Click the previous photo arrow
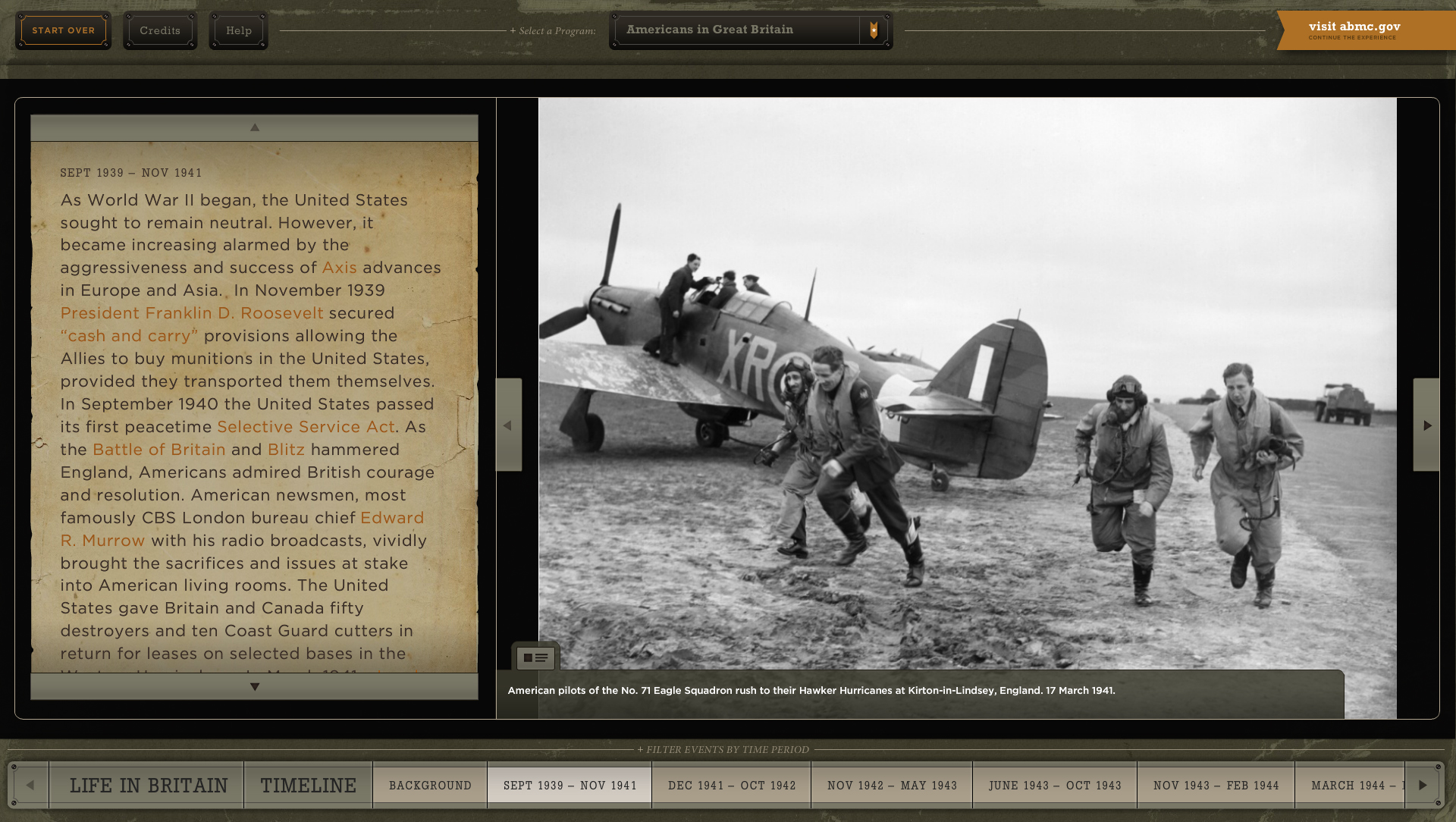Screen dimensions: 1456x822 508,425
